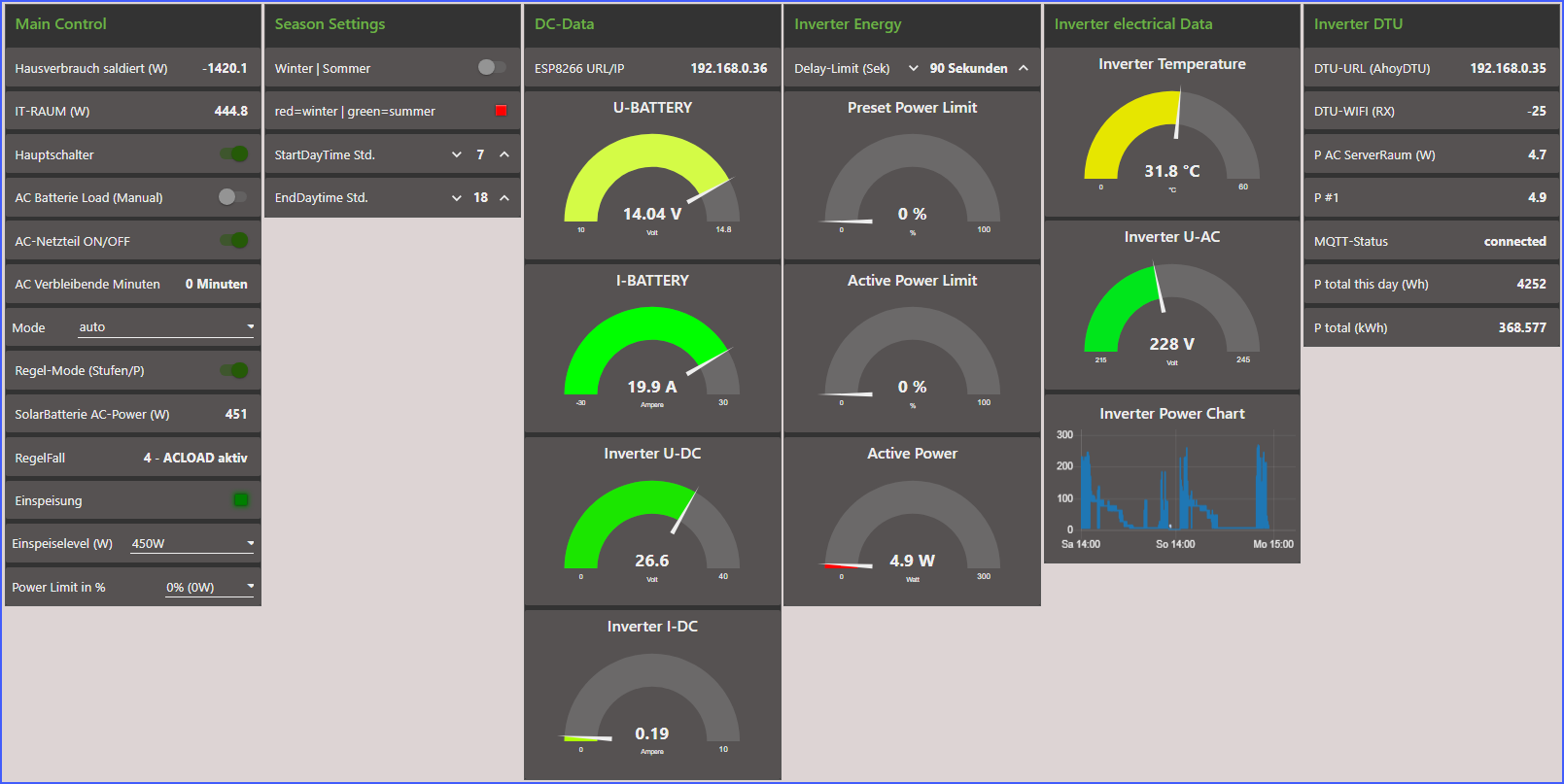
Task: Click the green Einspeisung status indicator
Action: click(x=241, y=500)
